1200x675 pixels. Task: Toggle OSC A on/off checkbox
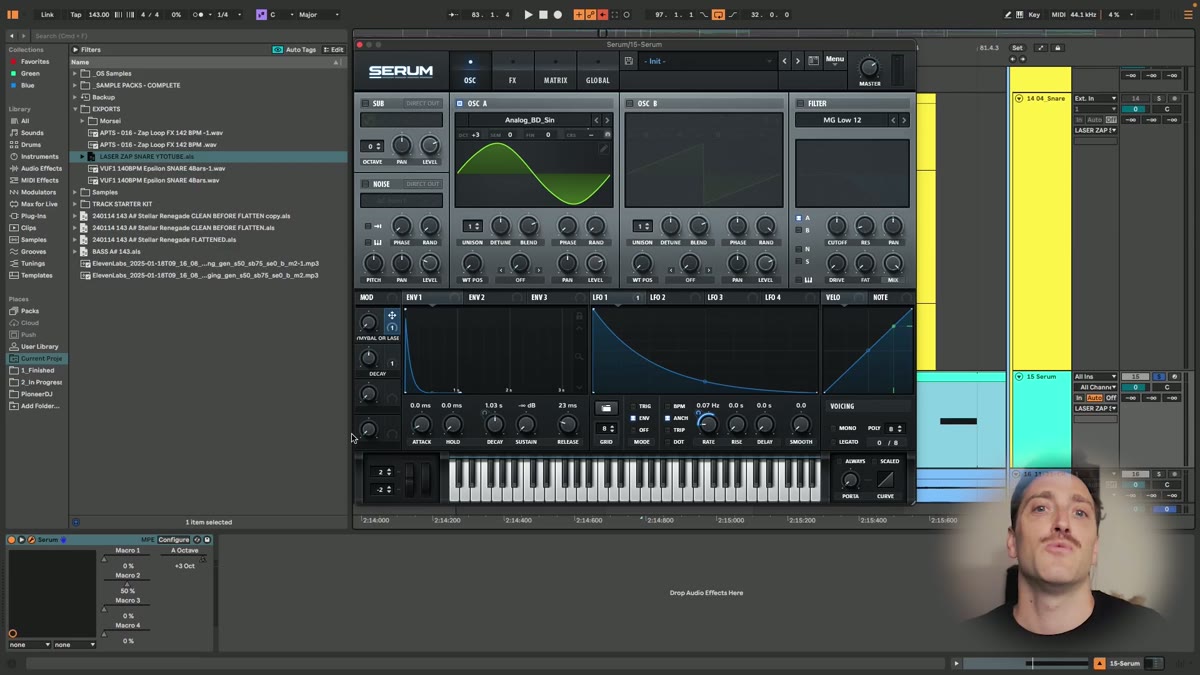(460, 104)
